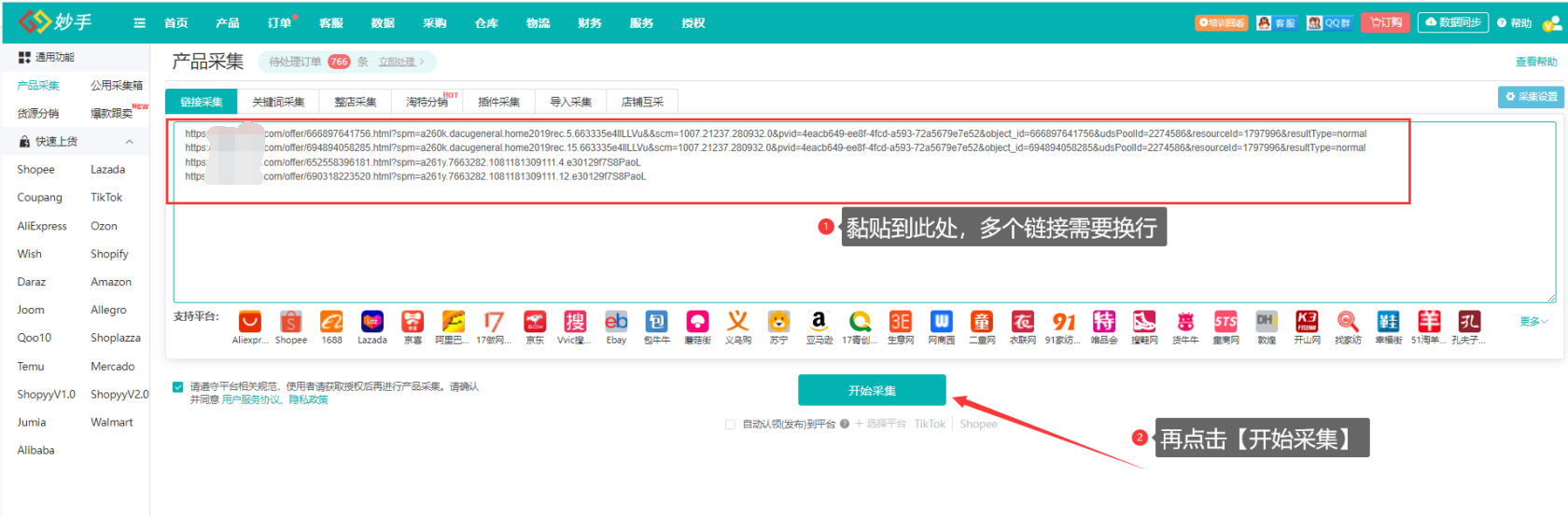Expand 更多 supported platforms list

coord(1533,322)
